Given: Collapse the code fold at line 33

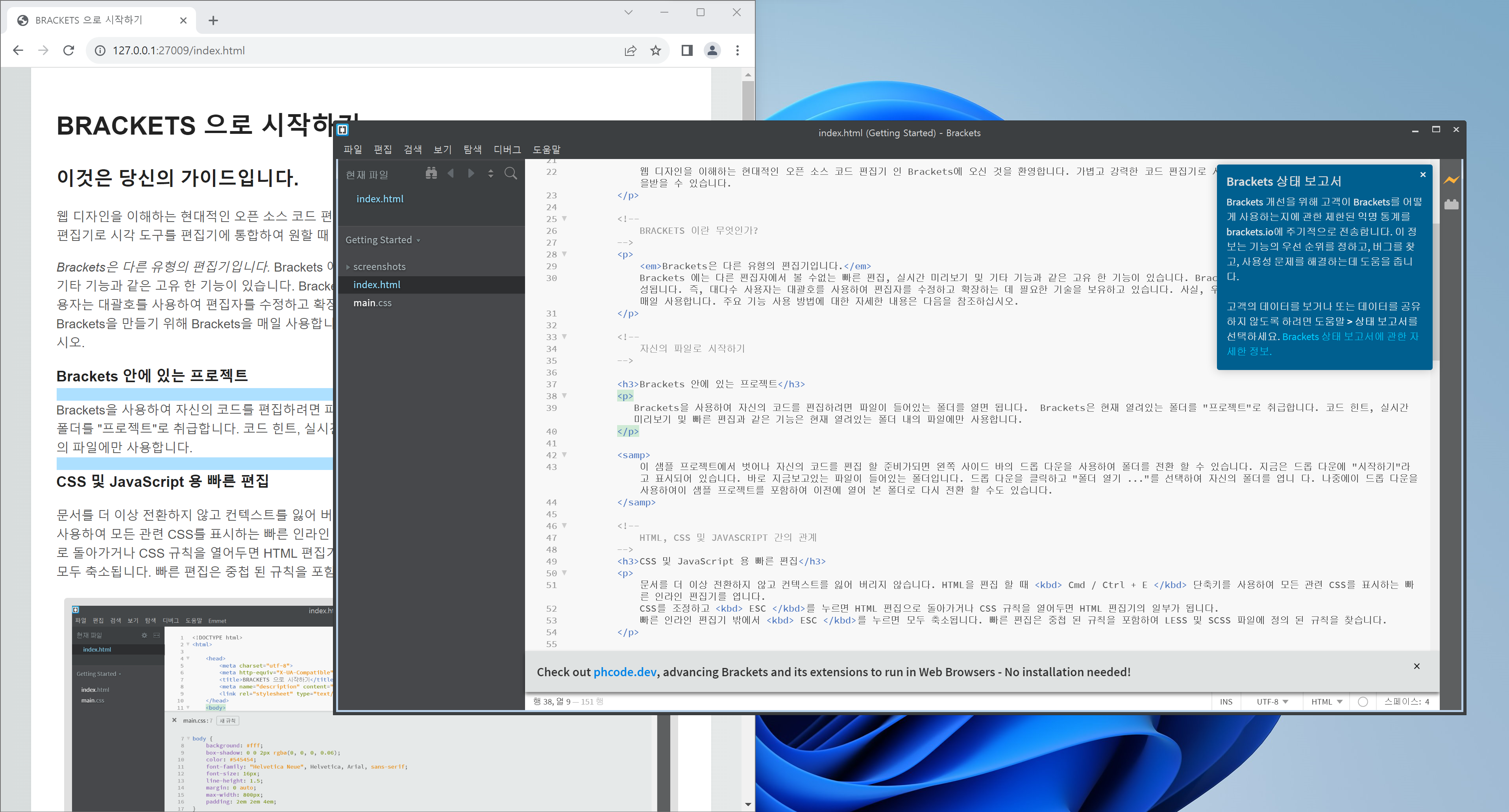Looking at the screenshot, I should coord(565,337).
